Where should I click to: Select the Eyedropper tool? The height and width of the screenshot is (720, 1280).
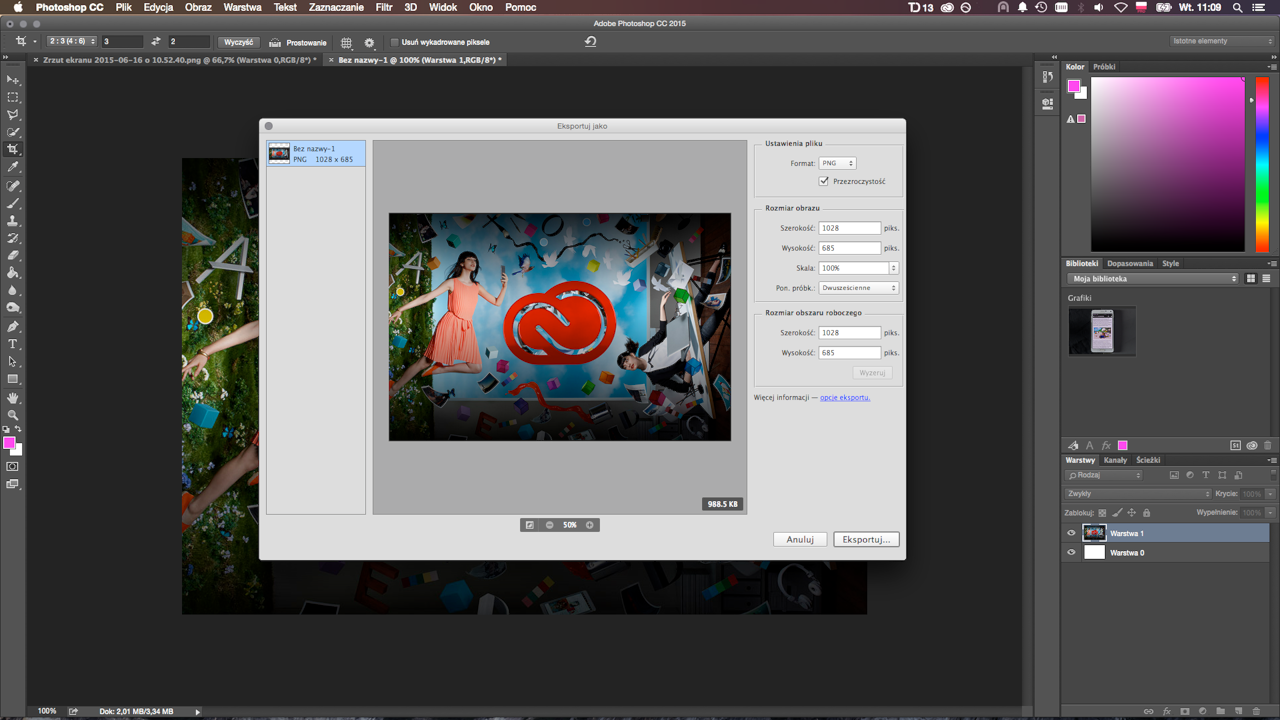(13, 167)
